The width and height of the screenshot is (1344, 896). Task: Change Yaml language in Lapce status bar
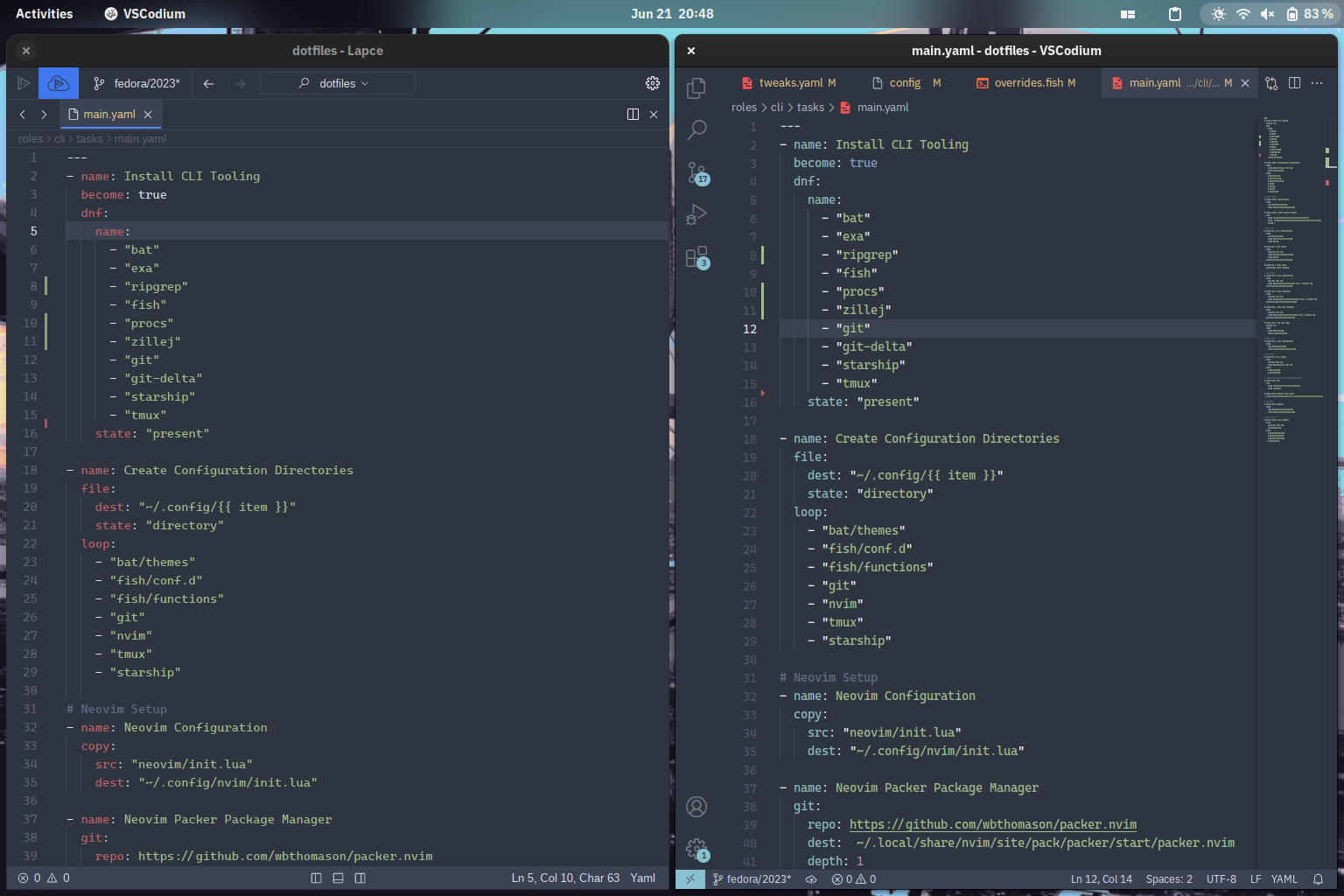643,878
